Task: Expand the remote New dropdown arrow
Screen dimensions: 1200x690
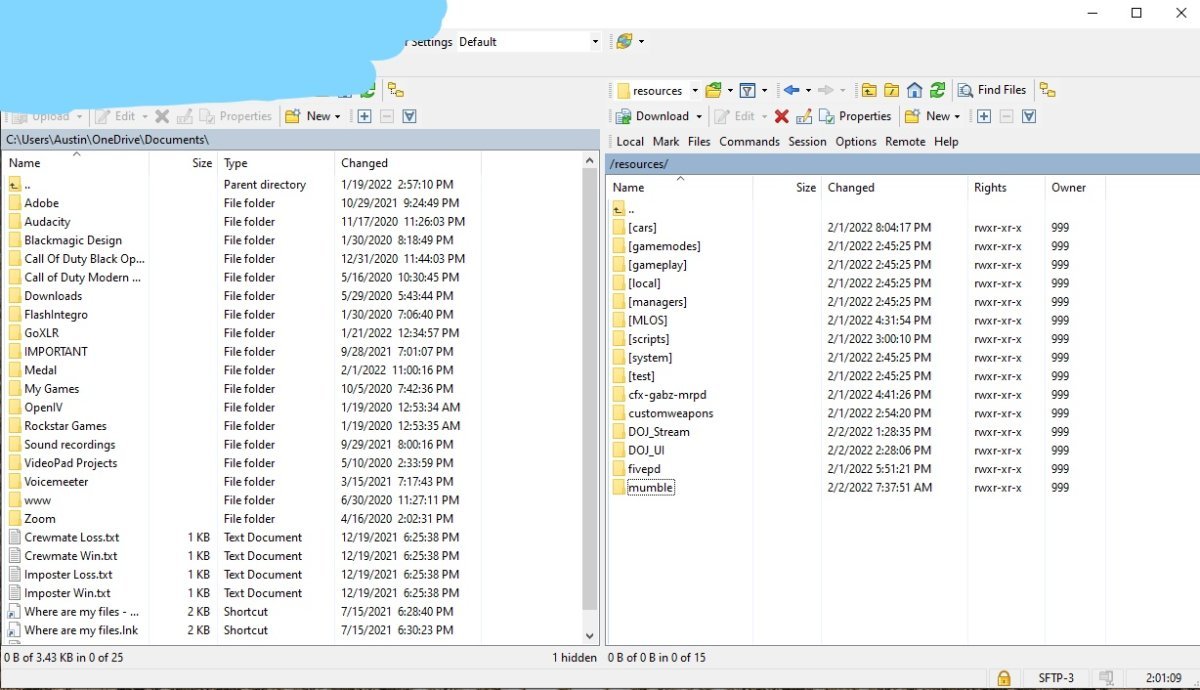Action: point(957,117)
